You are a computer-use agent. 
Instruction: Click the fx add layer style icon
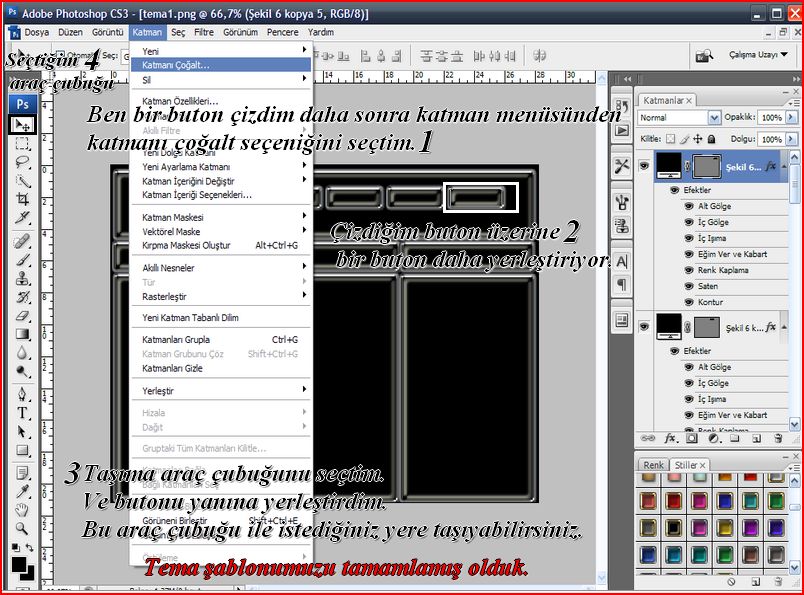pos(669,438)
